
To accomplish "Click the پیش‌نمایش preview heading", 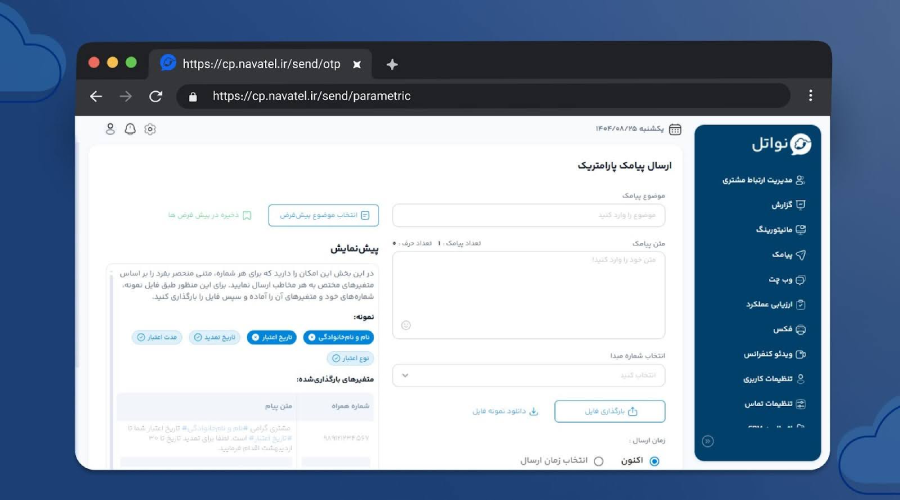I will click(x=354, y=249).
